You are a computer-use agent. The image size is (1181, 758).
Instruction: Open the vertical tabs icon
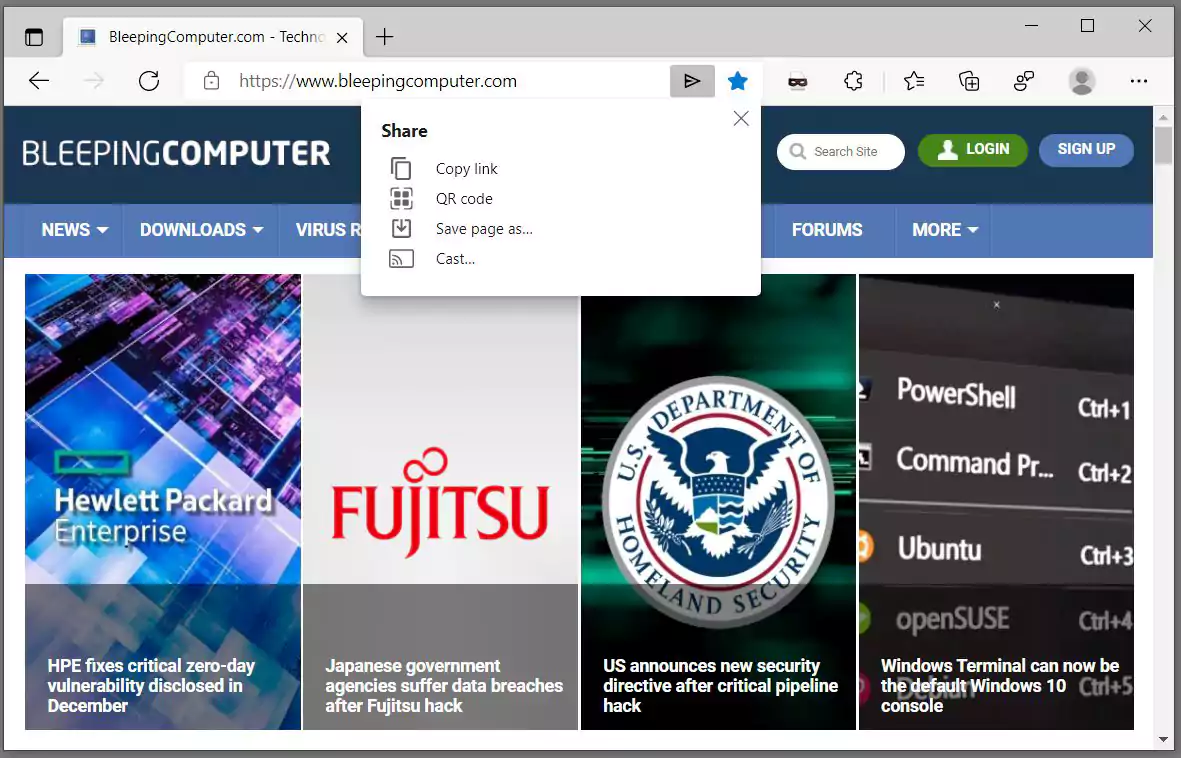(34, 37)
